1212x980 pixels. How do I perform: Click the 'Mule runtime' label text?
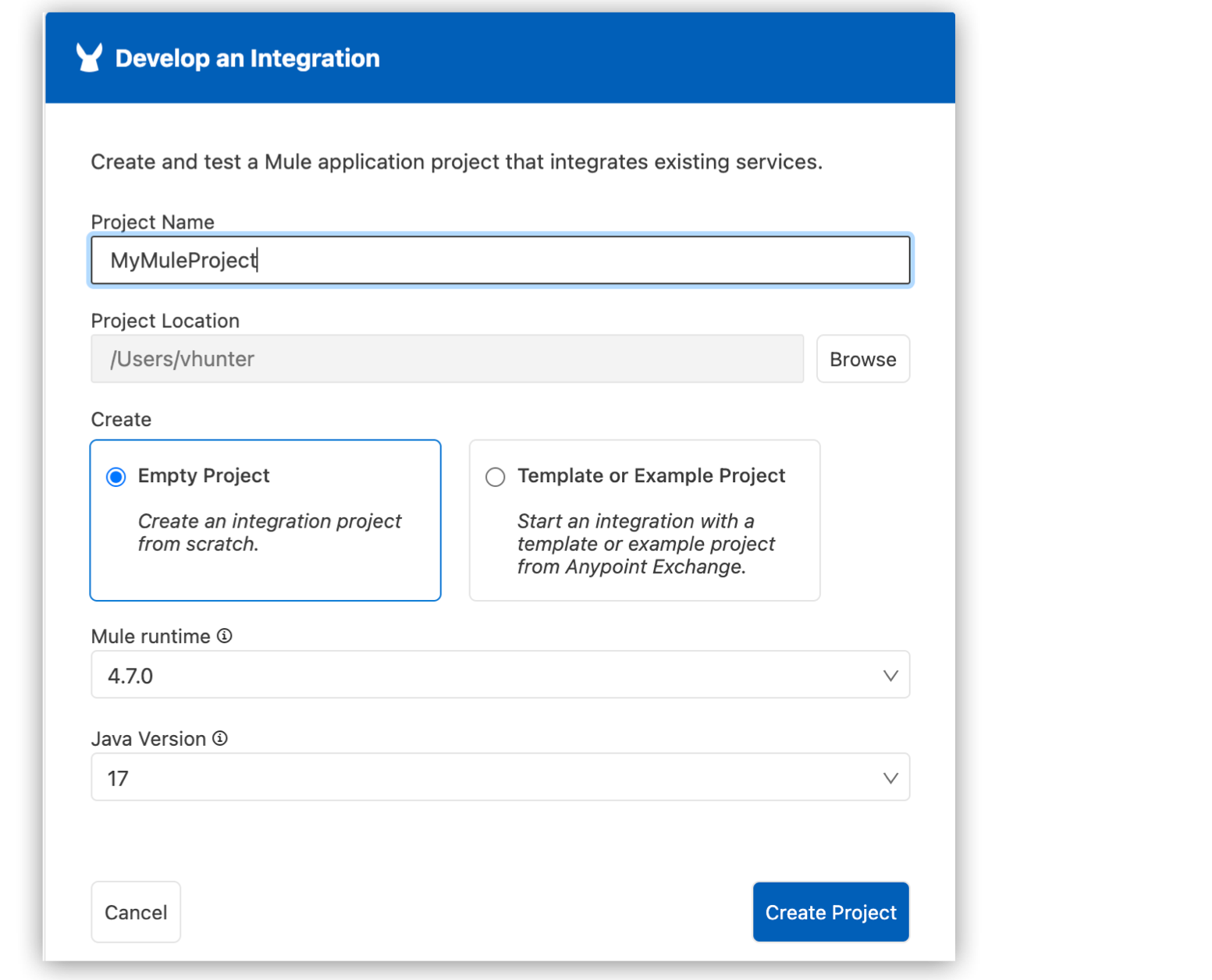(151, 637)
